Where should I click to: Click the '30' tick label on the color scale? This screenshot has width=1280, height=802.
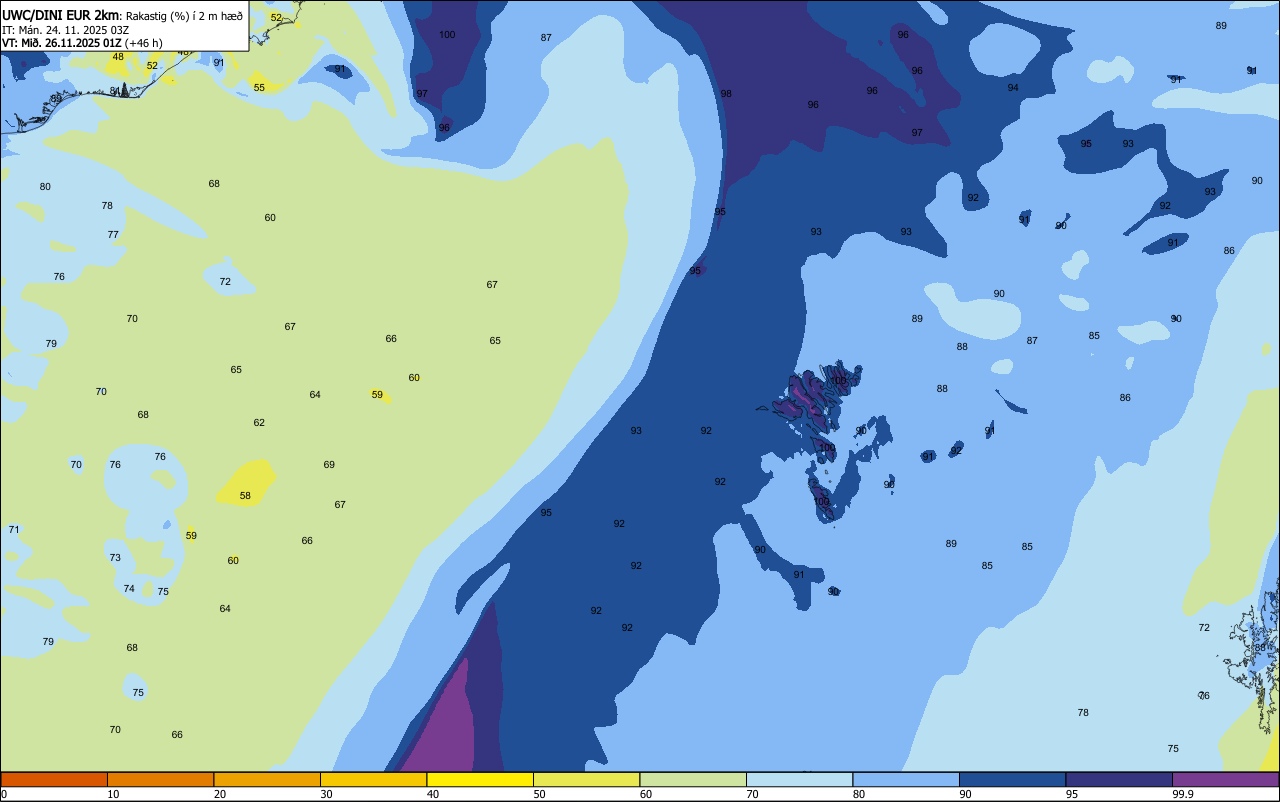(327, 794)
